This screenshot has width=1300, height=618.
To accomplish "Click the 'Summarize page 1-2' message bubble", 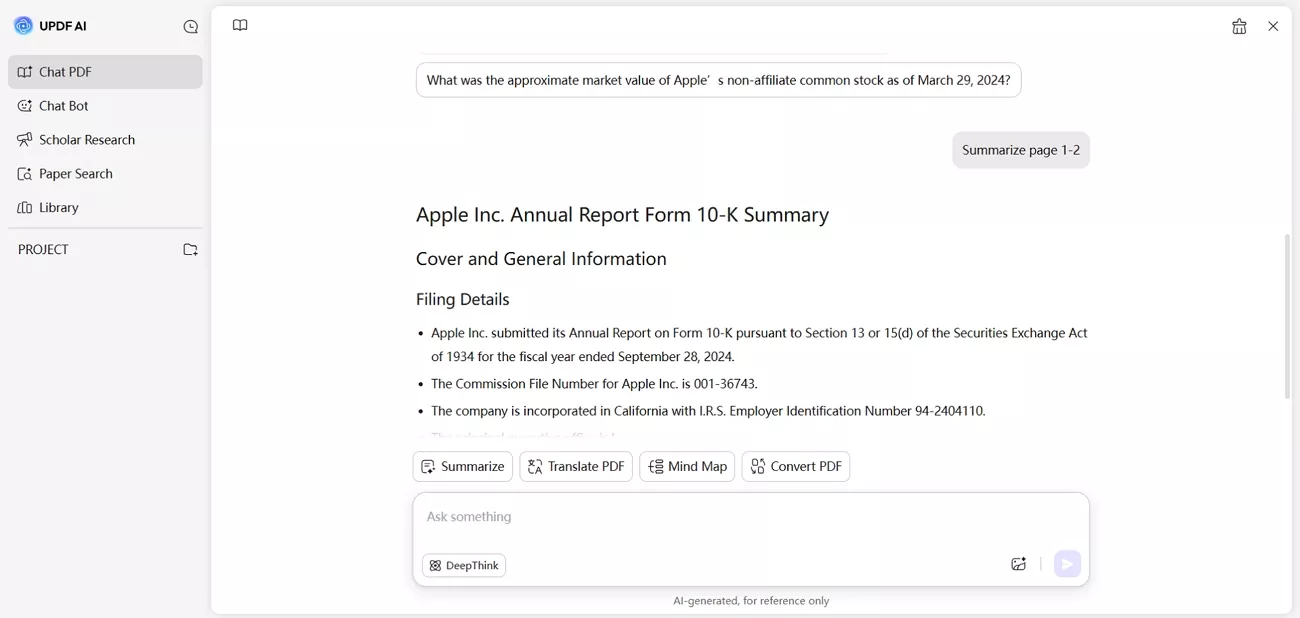I will pyautogui.click(x=1020, y=149).
